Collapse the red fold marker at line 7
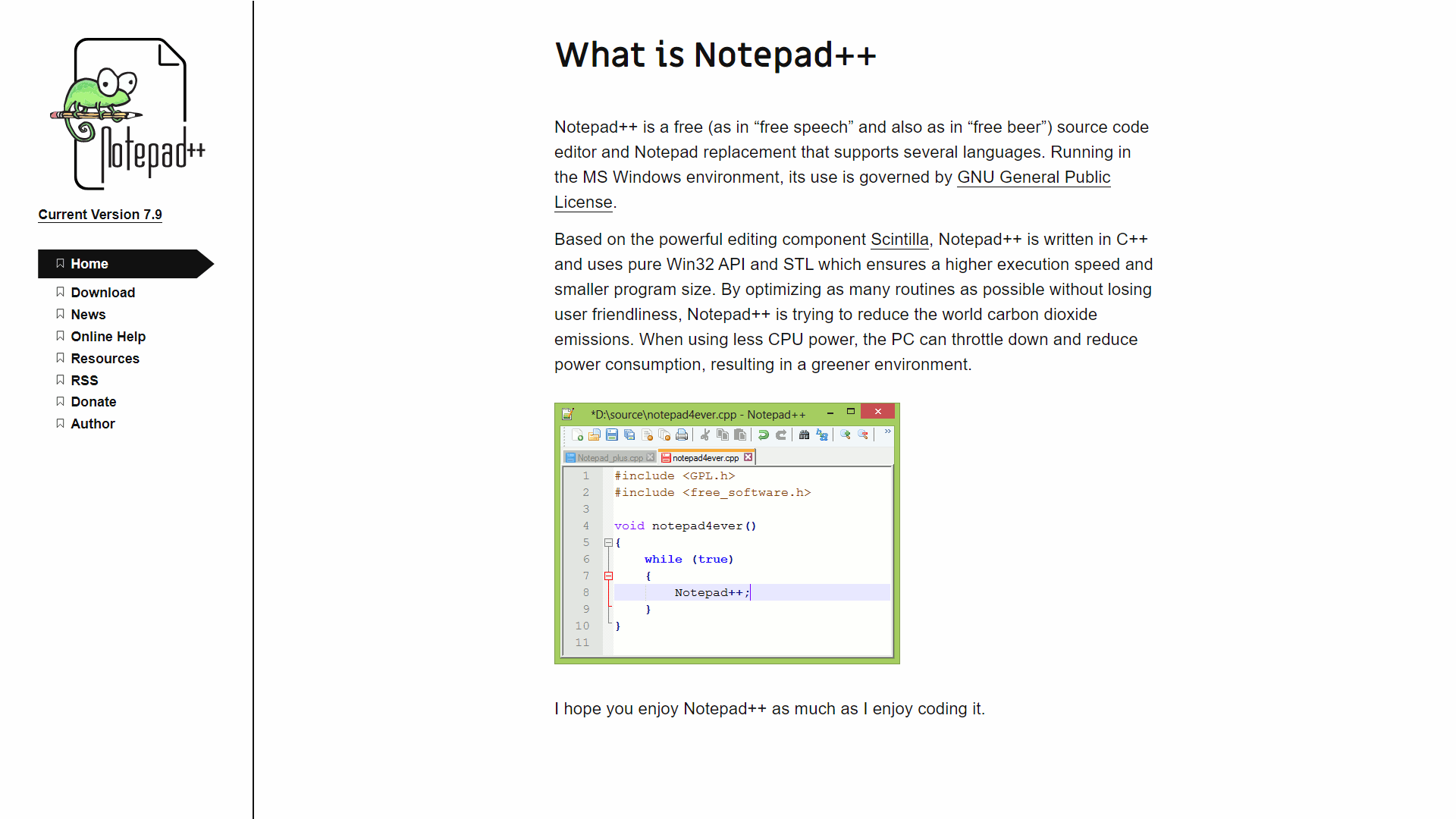 (x=609, y=576)
